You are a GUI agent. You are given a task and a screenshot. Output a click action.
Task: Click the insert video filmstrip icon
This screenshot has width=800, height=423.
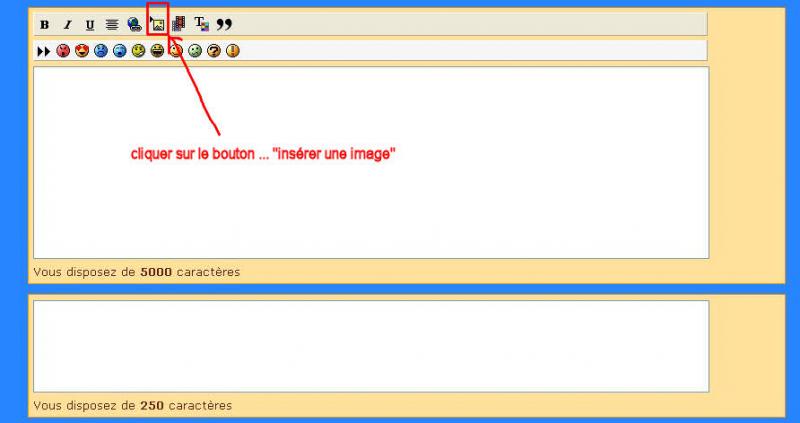[x=179, y=24]
